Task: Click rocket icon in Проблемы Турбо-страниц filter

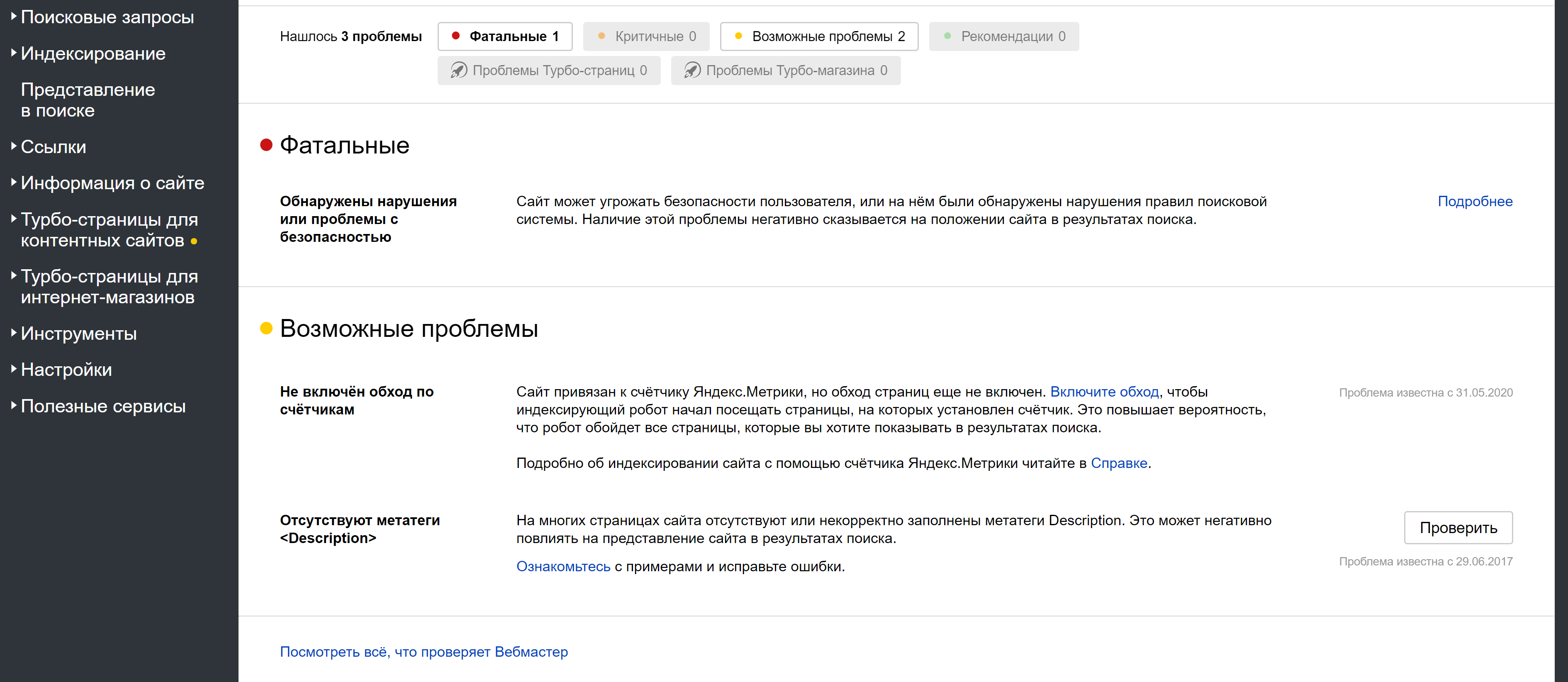Action: (x=458, y=71)
